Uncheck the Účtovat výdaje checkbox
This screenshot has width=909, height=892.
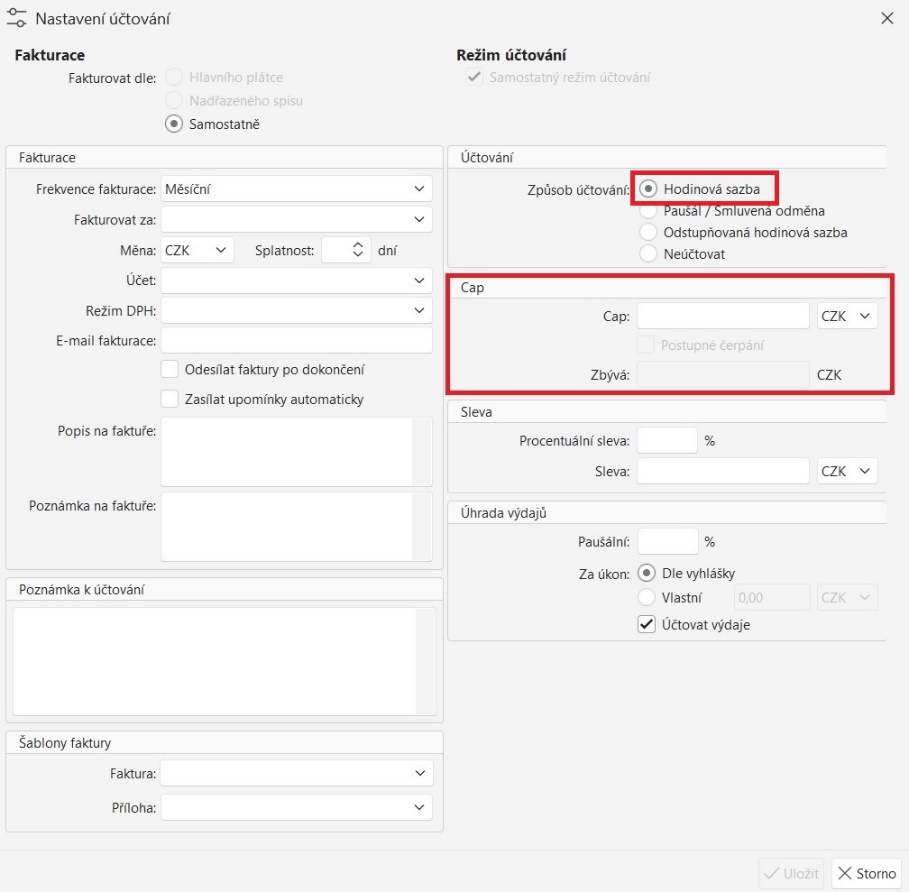click(647, 625)
